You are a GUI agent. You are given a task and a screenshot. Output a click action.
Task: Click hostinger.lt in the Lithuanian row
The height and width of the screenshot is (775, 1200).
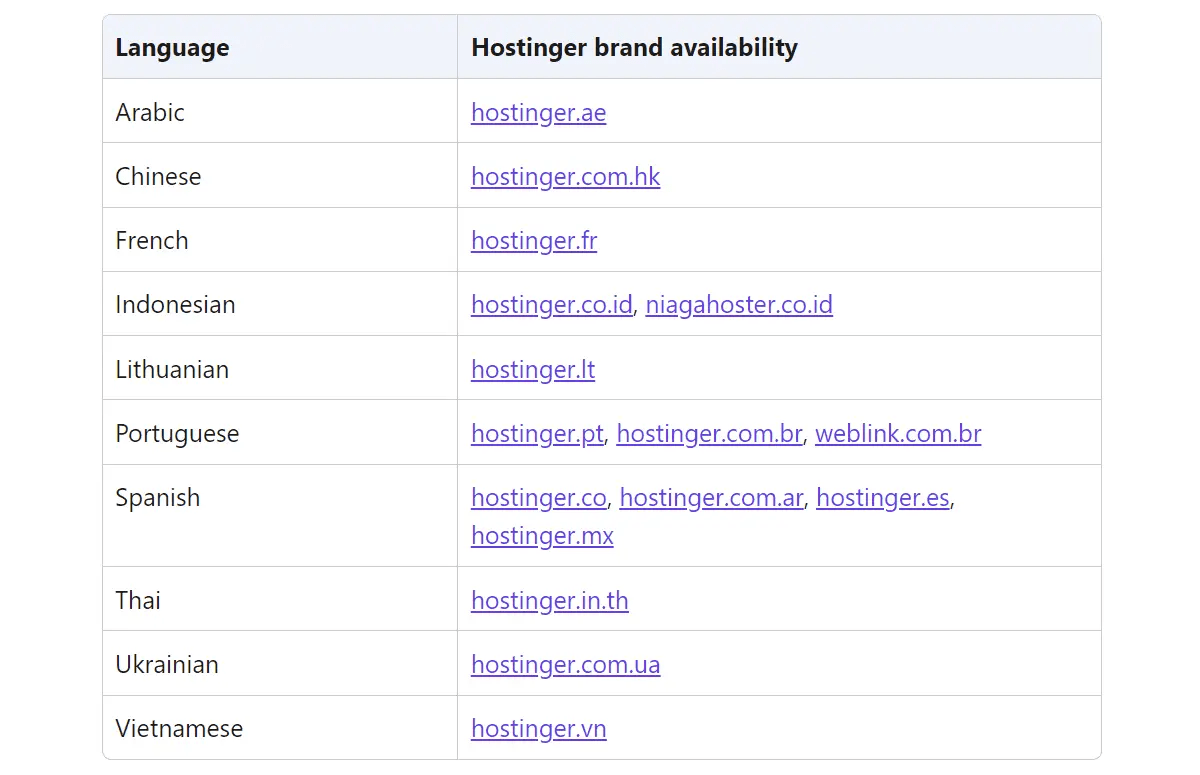tap(532, 369)
